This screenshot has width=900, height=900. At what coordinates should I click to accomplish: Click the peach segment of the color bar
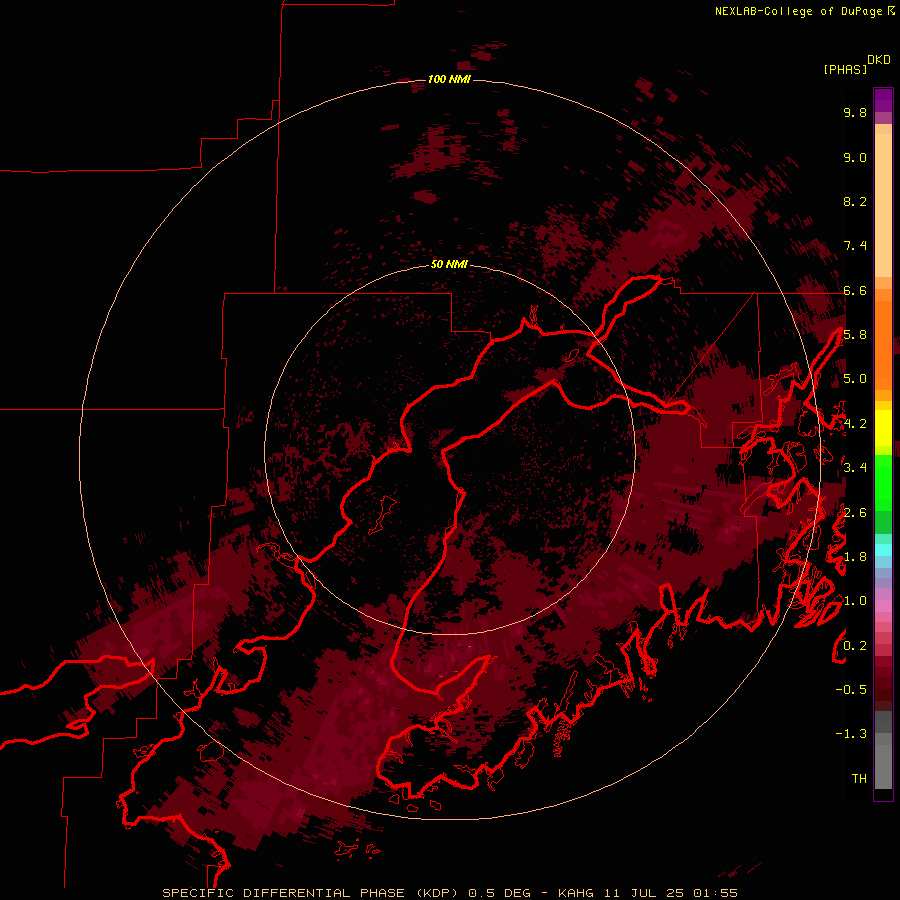883,205
